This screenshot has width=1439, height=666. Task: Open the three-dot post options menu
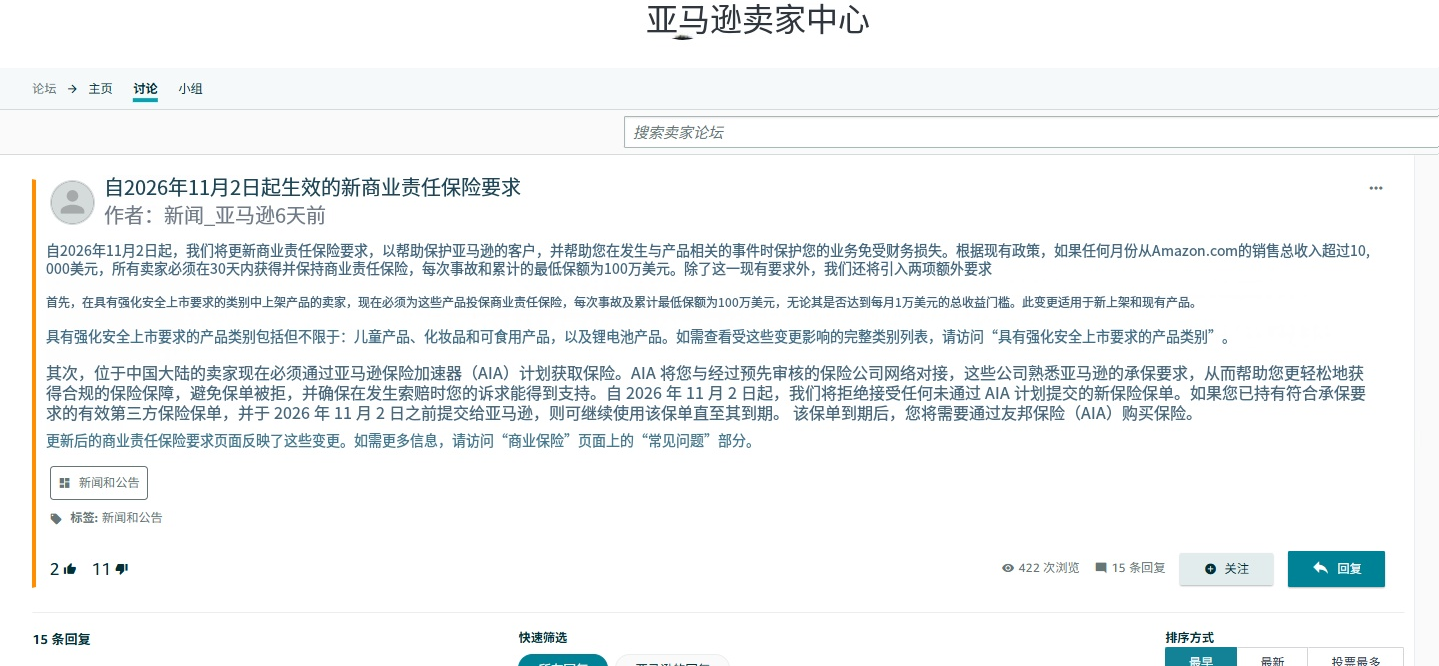(1376, 188)
